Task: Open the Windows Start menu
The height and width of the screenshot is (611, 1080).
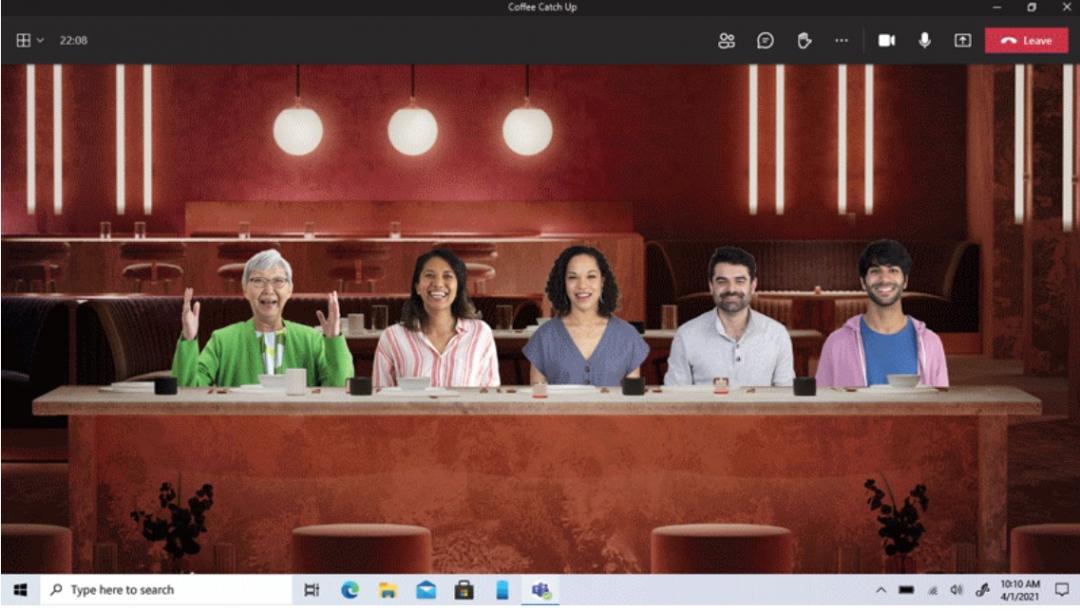Action: pos(19,590)
